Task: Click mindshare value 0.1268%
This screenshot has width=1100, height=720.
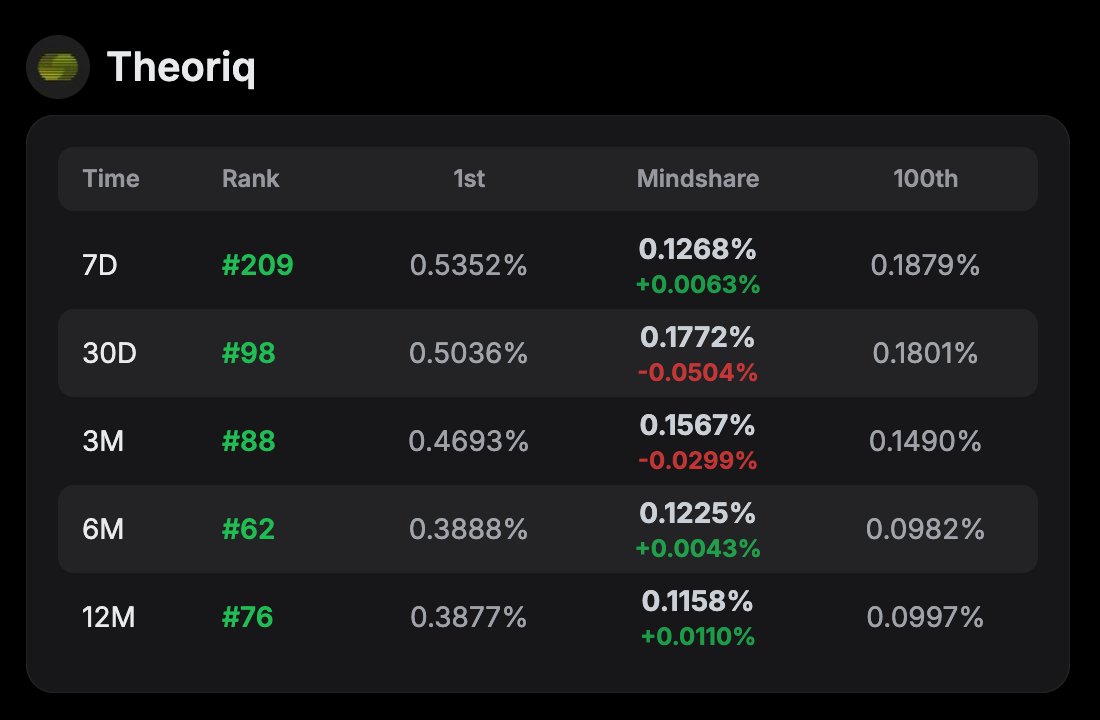Action: click(697, 249)
